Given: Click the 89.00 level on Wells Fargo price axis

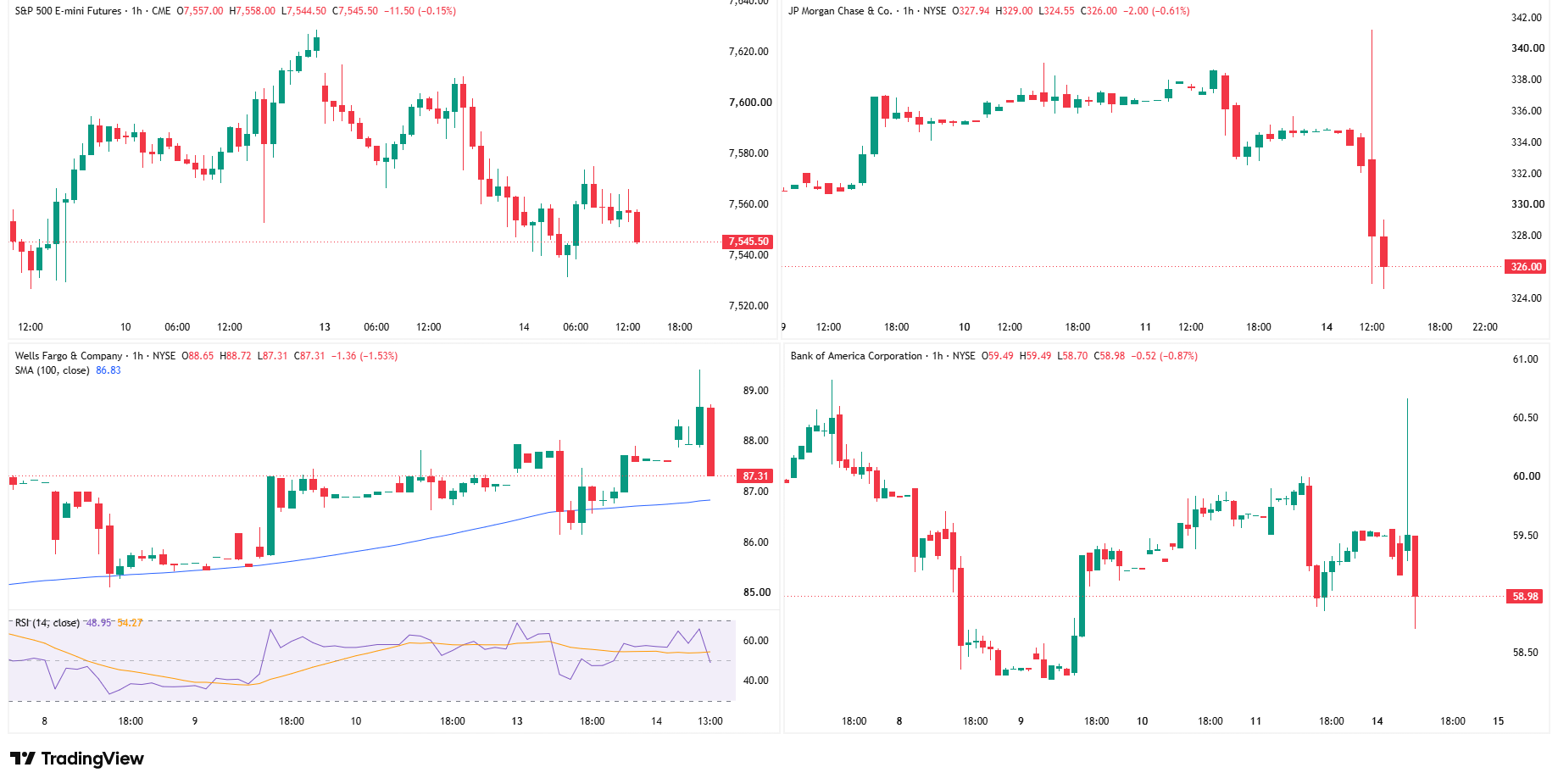Looking at the screenshot, I should pos(755,391).
